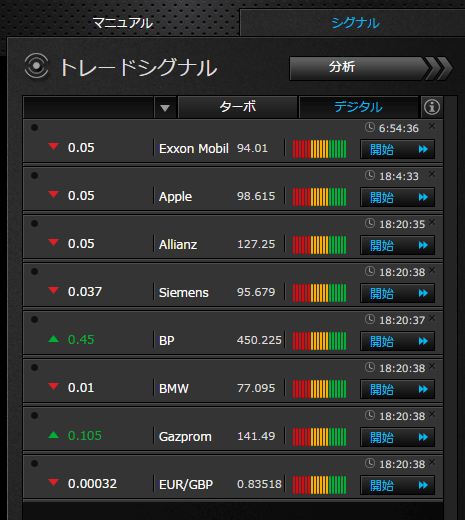Dismiss the Allianz signal row
The width and height of the screenshot is (465, 520).
(x=432, y=222)
